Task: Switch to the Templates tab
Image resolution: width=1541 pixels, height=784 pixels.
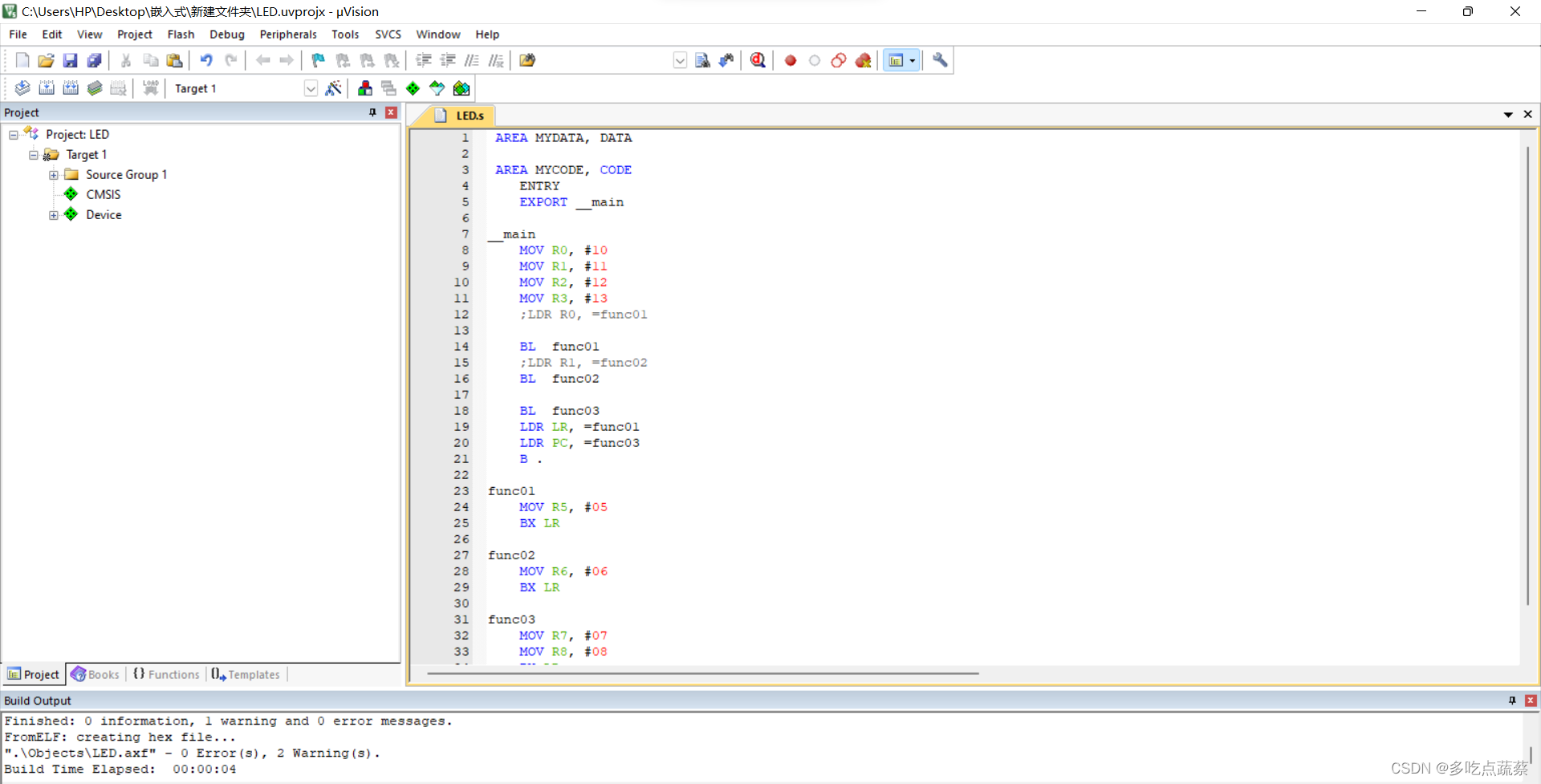Action: coord(246,675)
